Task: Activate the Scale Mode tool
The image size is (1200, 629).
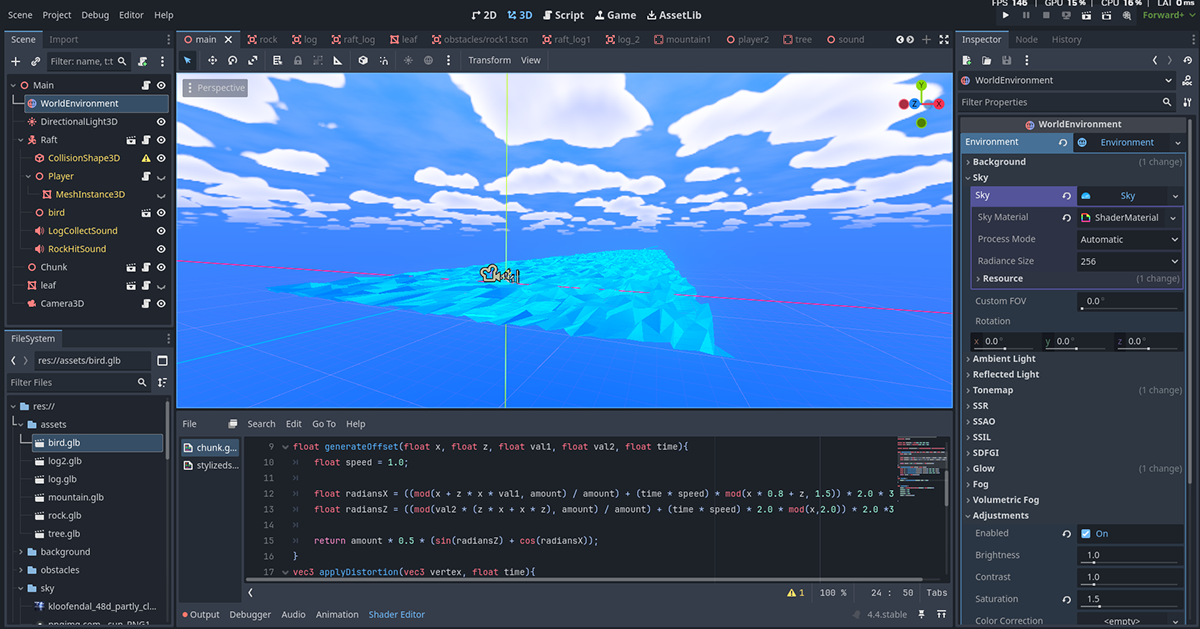Action: (253, 60)
